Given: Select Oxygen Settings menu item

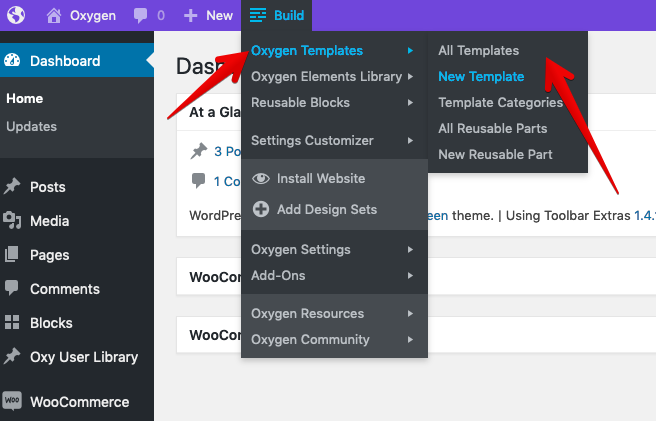Looking at the screenshot, I should pyautogui.click(x=300, y=250).
